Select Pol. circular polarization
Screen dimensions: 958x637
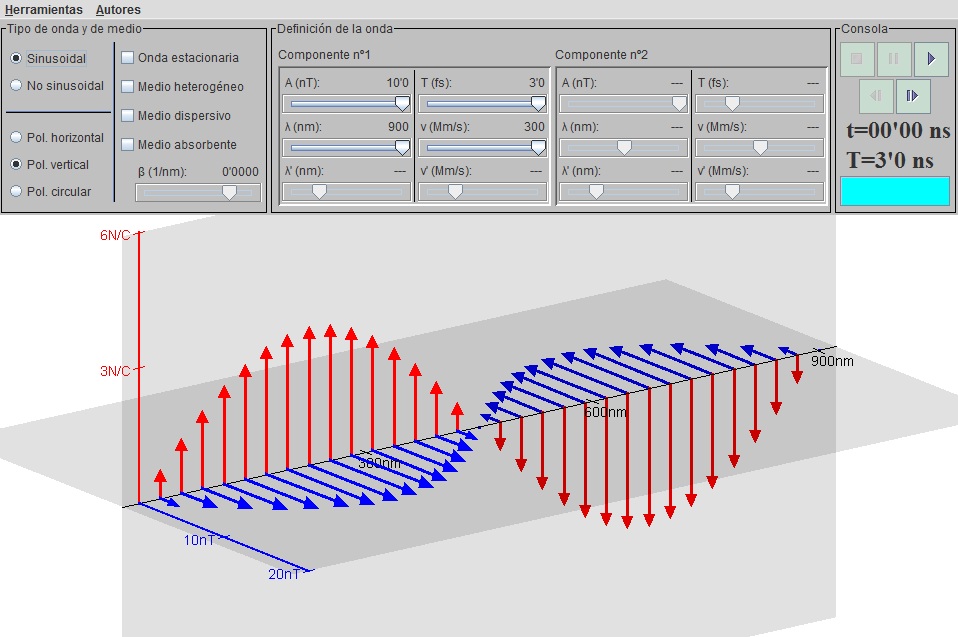tap(16, 191)
